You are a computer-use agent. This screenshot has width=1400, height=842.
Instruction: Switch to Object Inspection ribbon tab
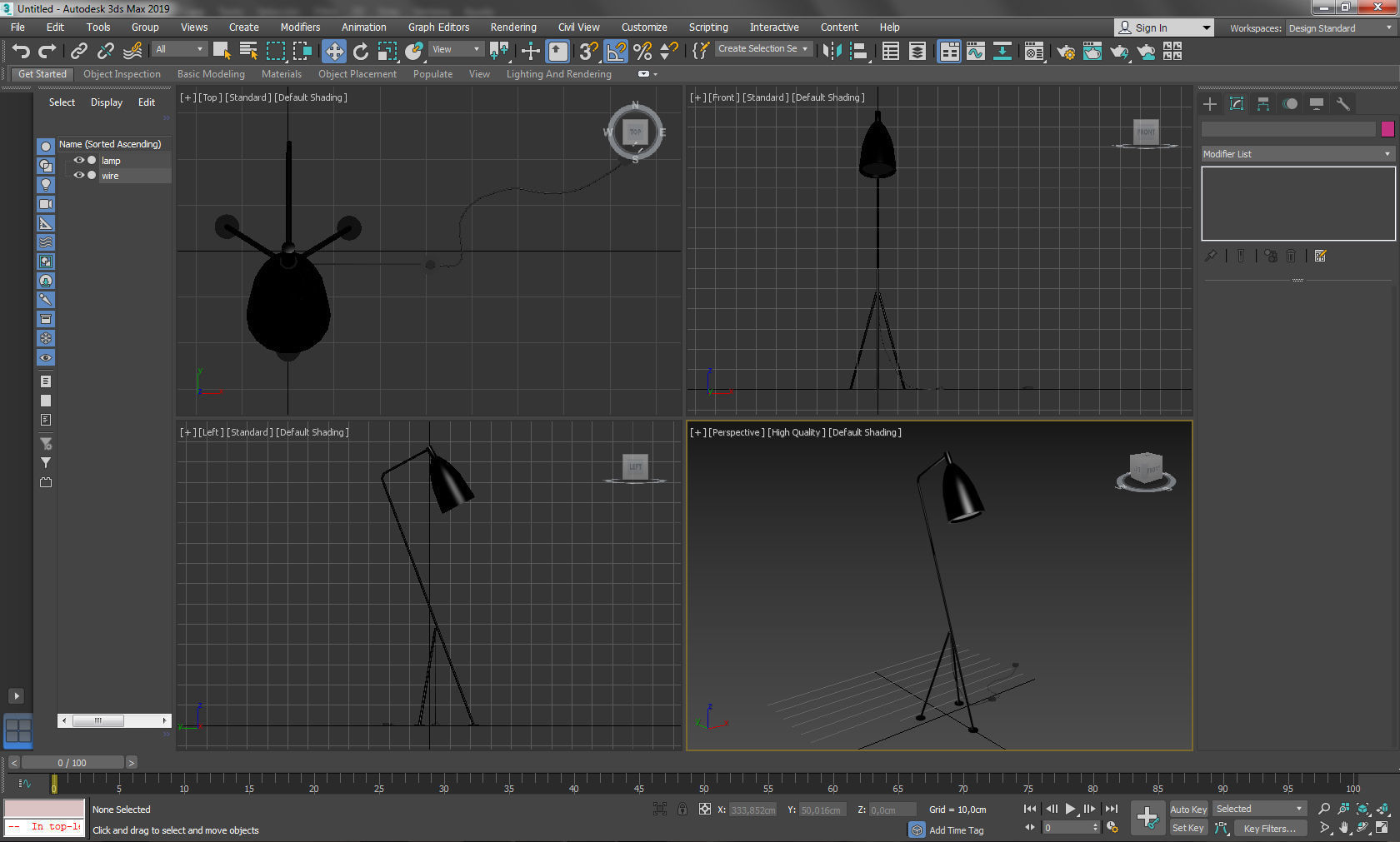click(x=122, y=74)
